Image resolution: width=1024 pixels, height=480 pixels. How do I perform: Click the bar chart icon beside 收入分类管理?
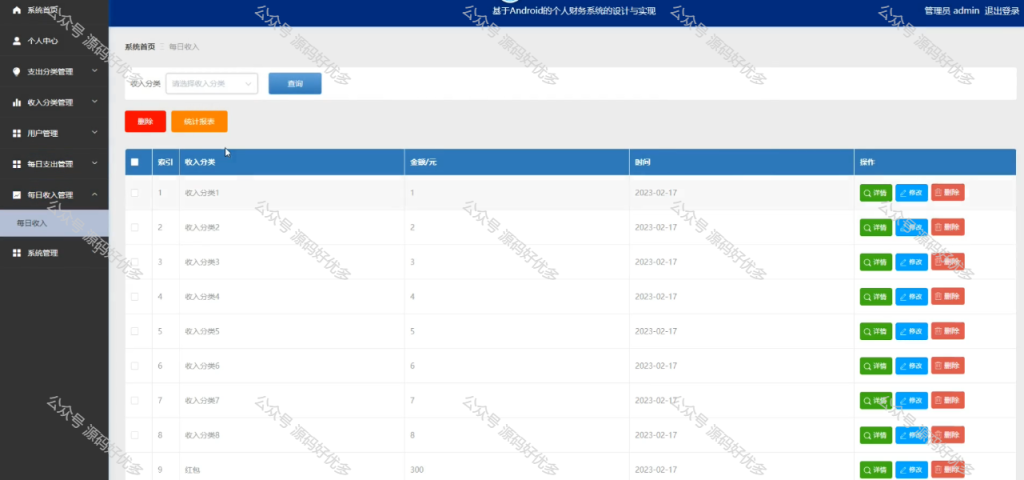click(17, 103)
